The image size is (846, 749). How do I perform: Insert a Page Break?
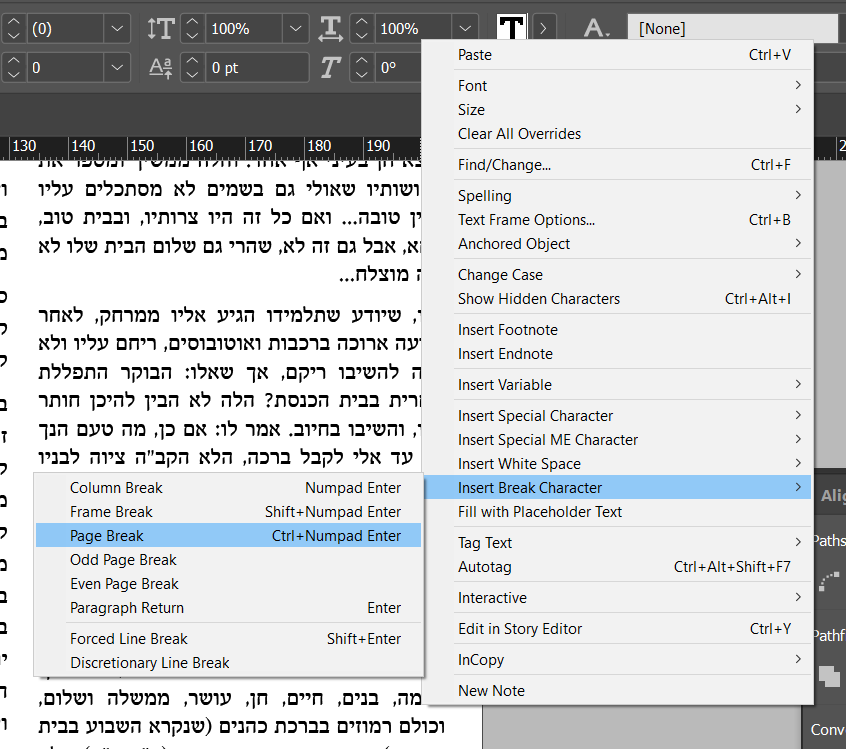(228, 535)
